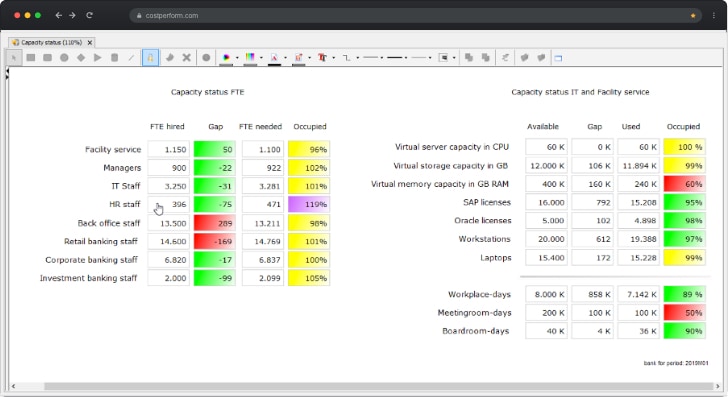Click the HR staff Occupied 119% cell
The image size is (728, 397).
309,204
